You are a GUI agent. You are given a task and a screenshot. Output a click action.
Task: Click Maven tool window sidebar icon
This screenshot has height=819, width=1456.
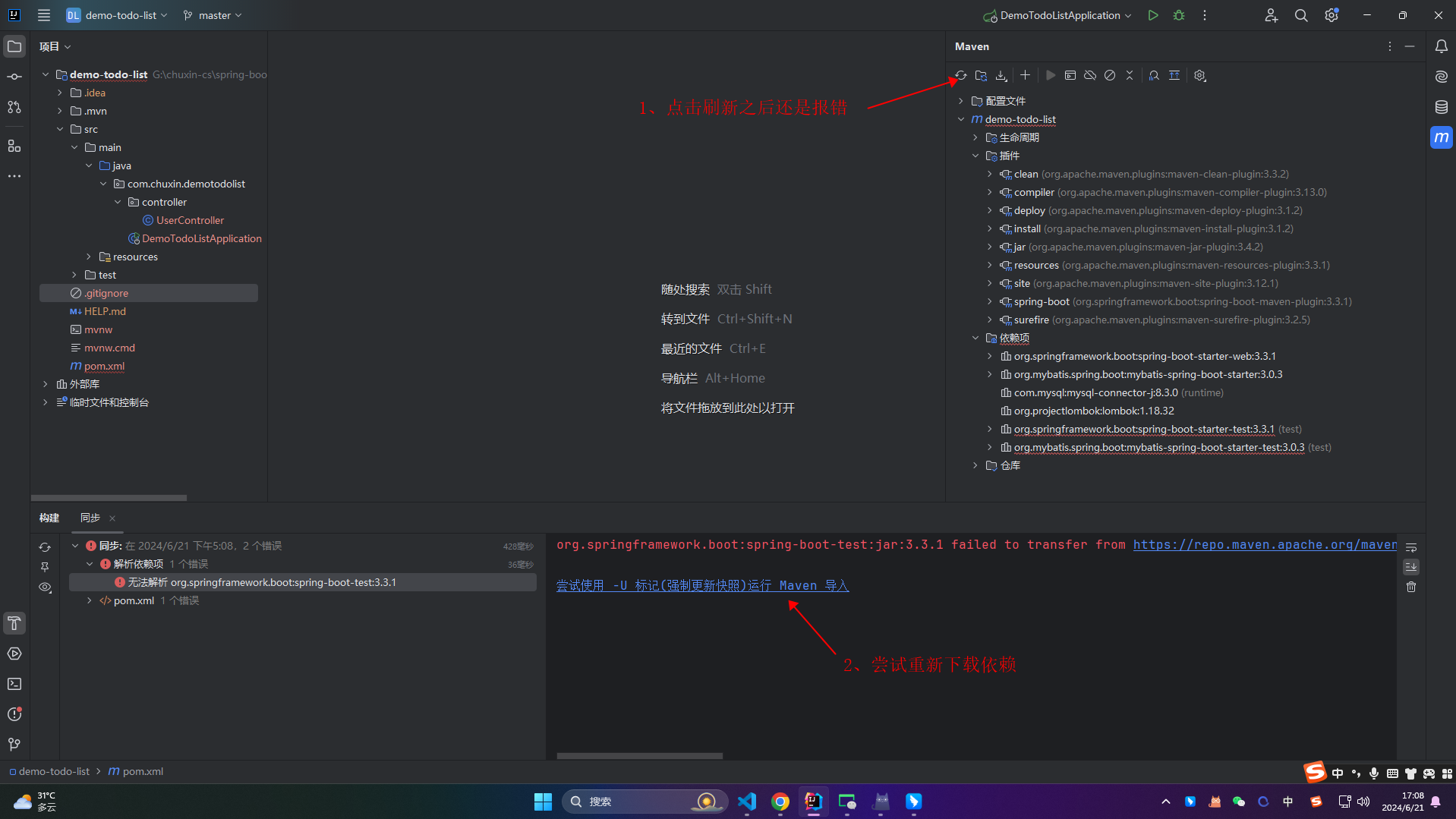click(x=1441, y=137)
